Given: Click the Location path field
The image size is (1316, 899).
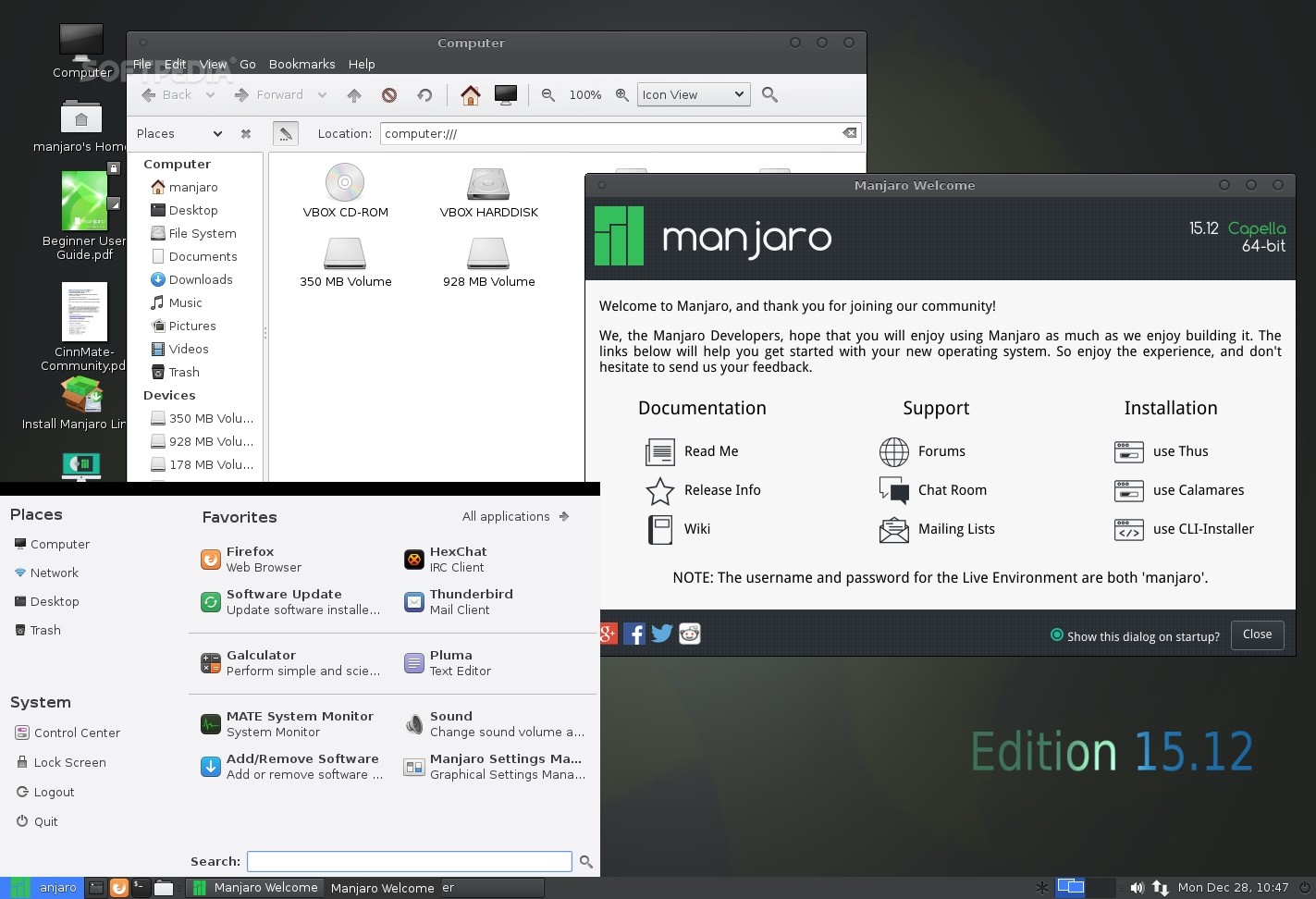Looking at the screenshot, I should (609, 134).
